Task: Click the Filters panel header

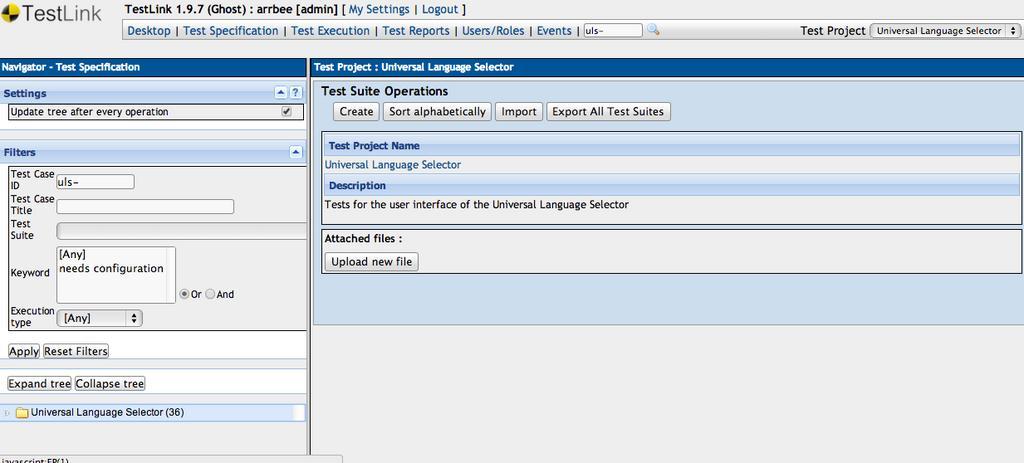Action: pos(153,152)
